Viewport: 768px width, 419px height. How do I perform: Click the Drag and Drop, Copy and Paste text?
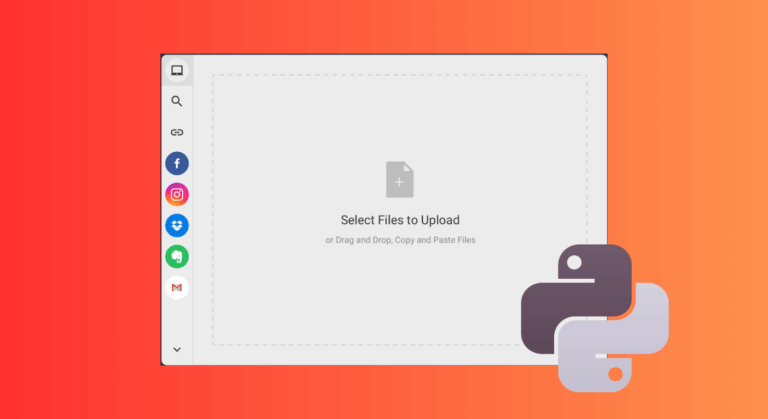tap(400, 240)
